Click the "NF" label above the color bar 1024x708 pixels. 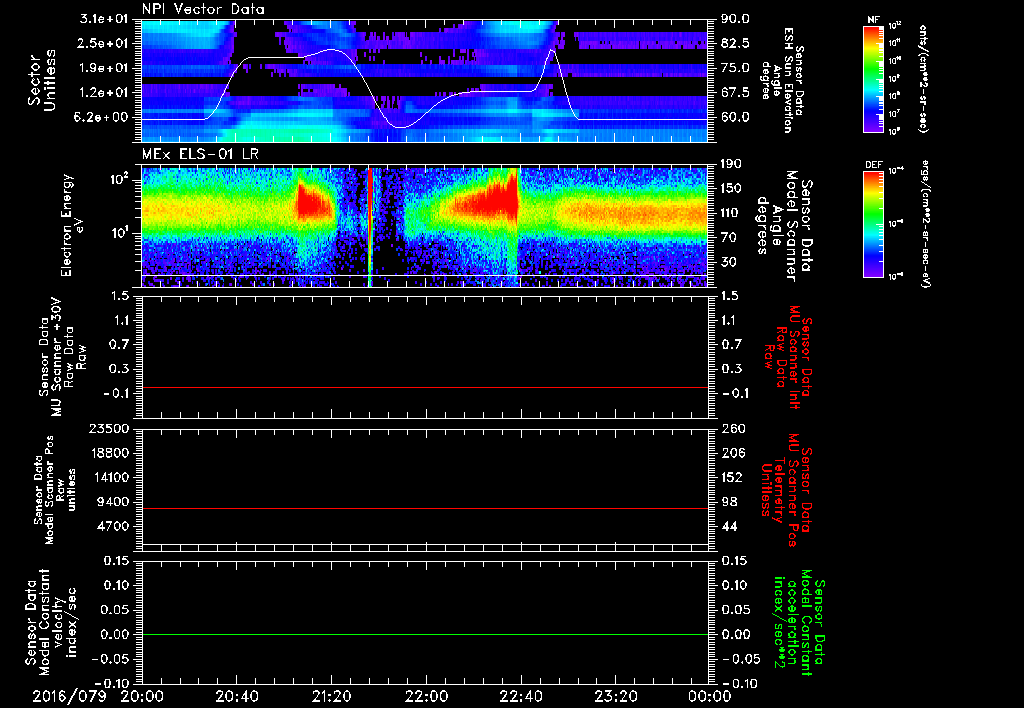pos(873,20)
